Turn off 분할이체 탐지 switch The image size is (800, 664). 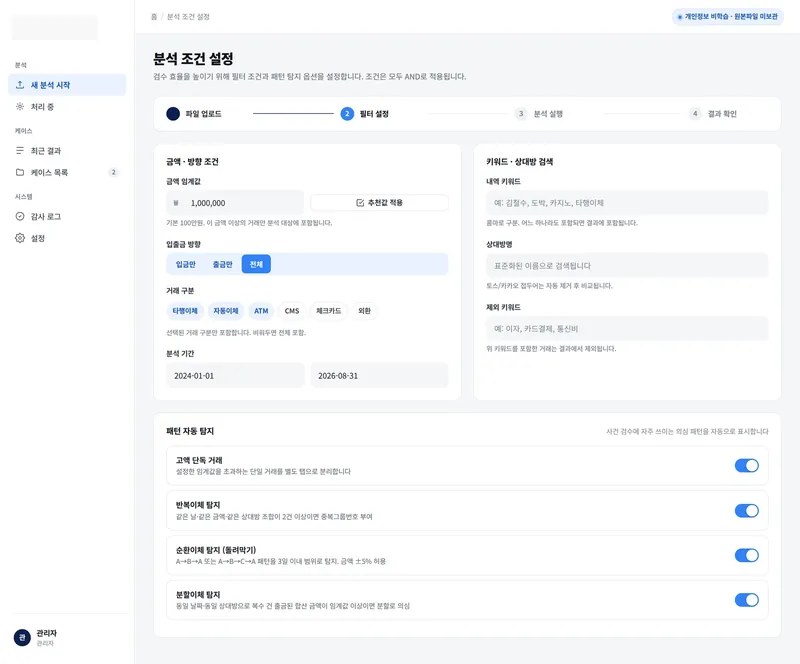click(746, 600)
